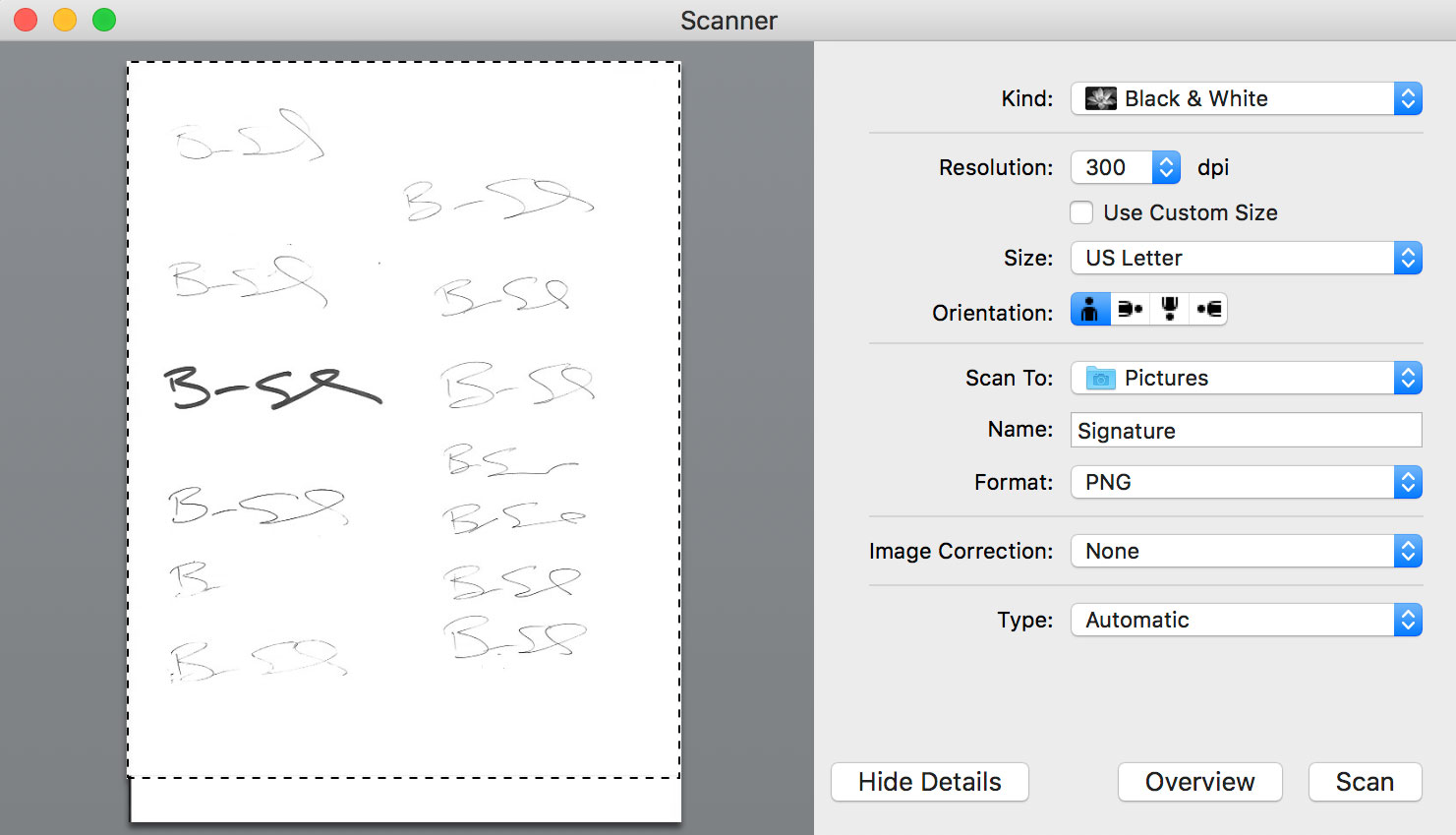1456x835 pixels.
Task: Expand the Type dropdown set to Automatic
Action: click(x=1246, y=620)
